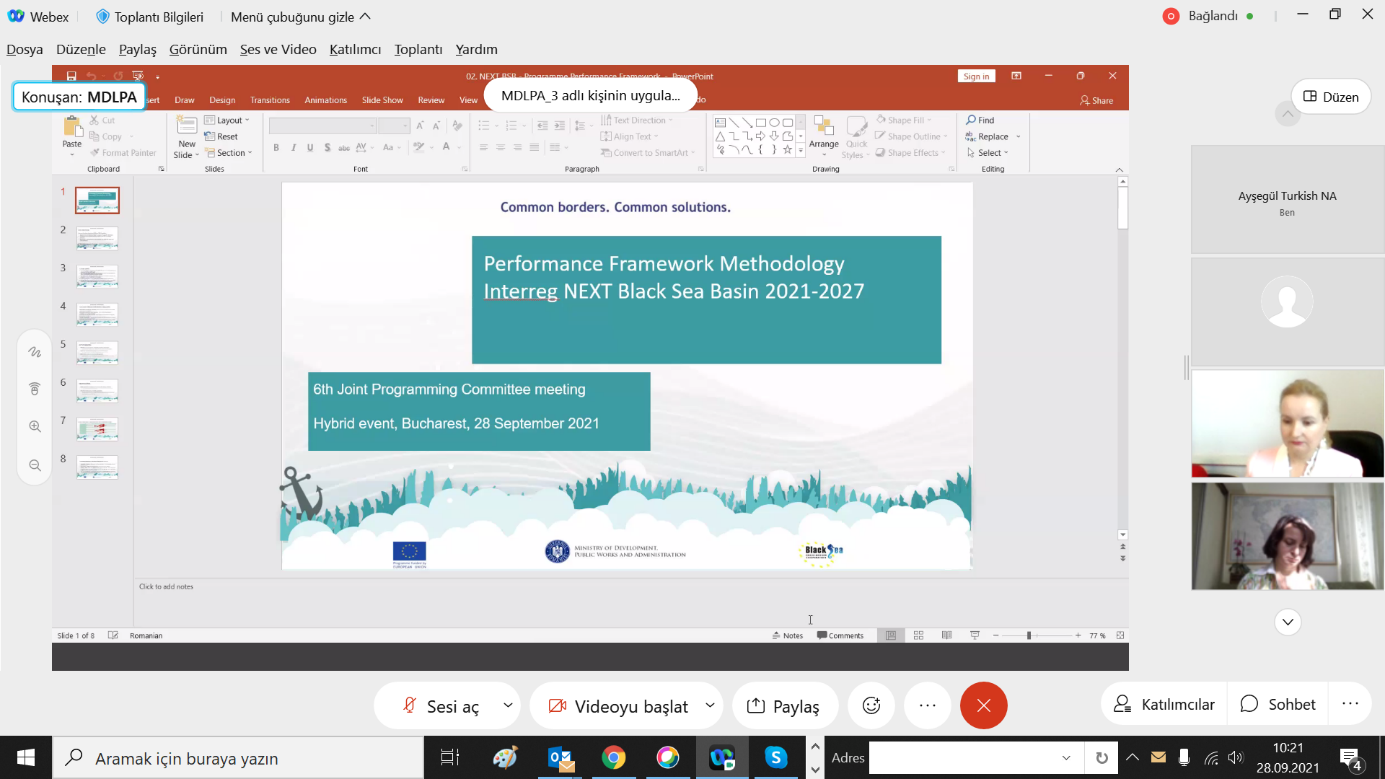Unmute microphone with Sesi aç
Image resolution: width=1385 pixels, height=779 pixels.
[x=441, y=706]
